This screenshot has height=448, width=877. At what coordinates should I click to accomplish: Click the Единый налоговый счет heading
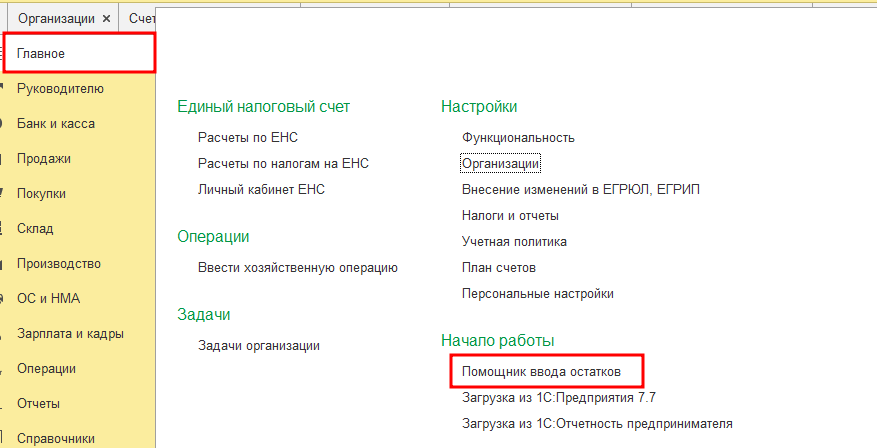[263, 106]
